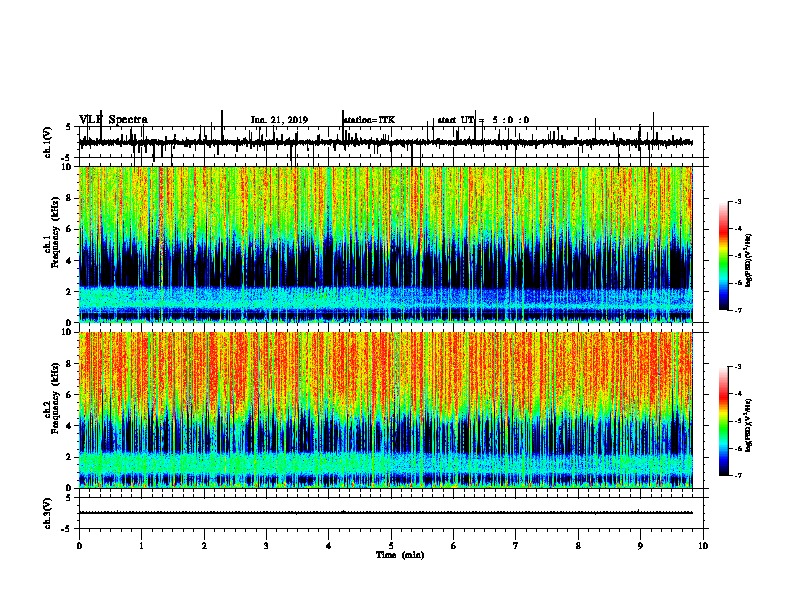
Task: Click the '10' tick at the time axis end
Action: pyautogui.click(x=703, y=546)
